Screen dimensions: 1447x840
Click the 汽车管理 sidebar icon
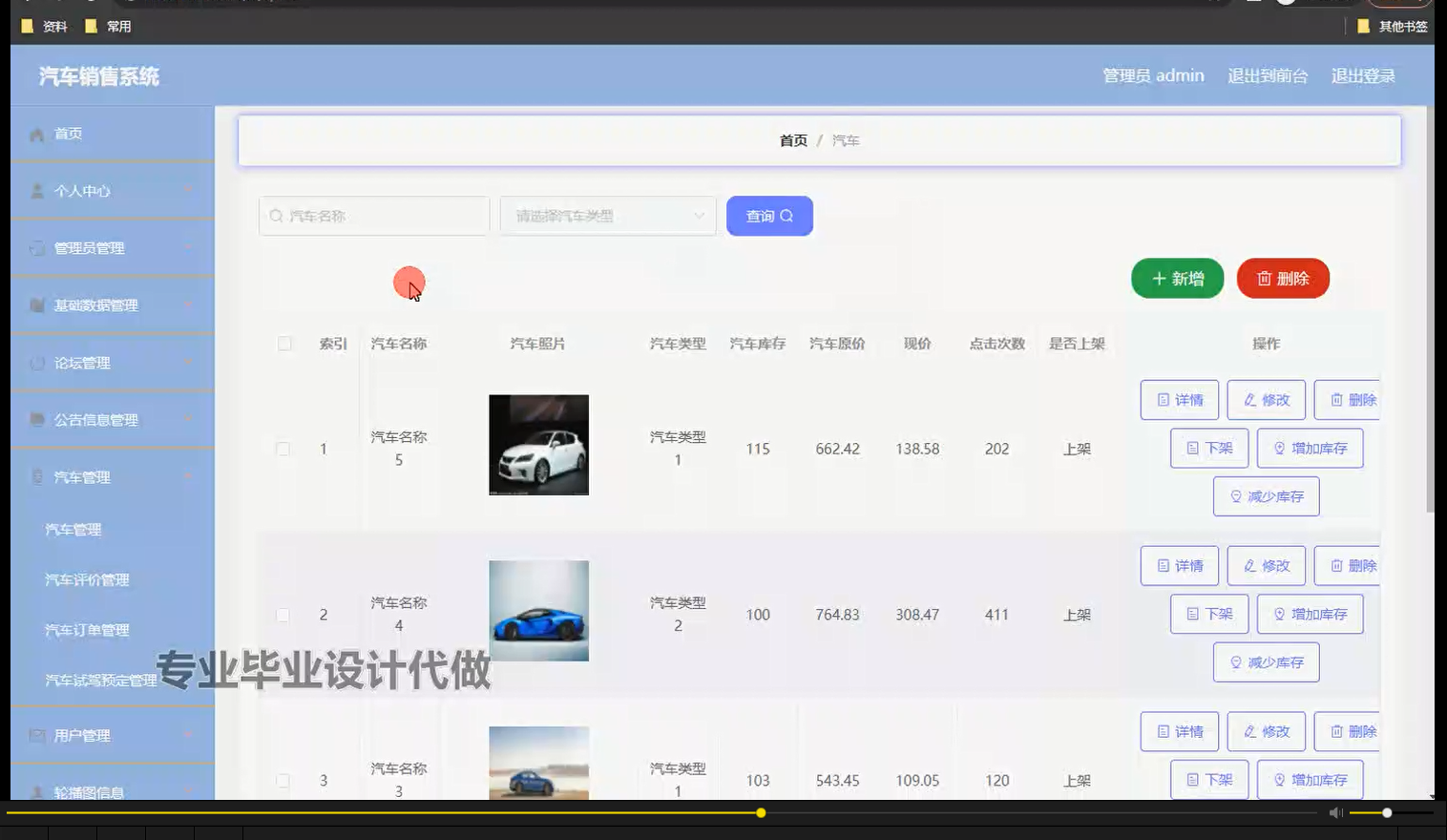pyautogui.click(x=37, y=477)
